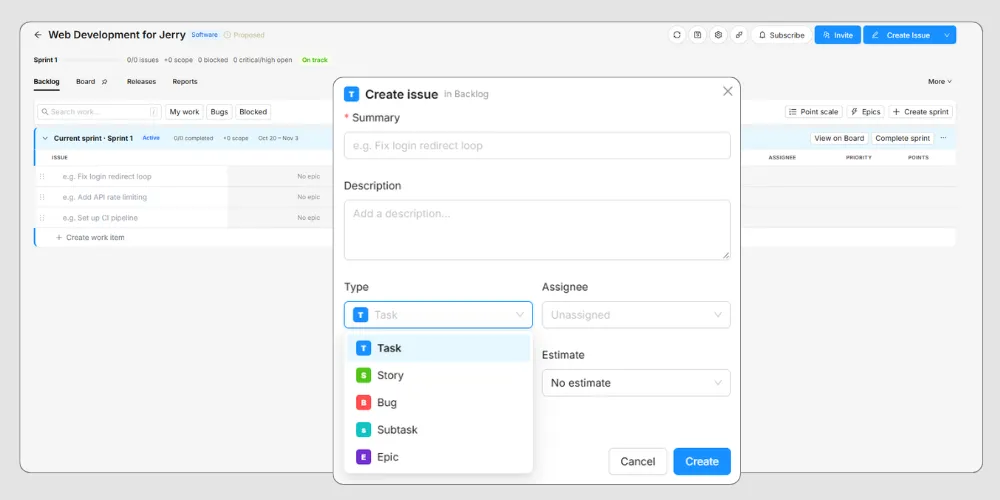The image size is (1000, 500).
Task: Go back using the arrow beside project title
Action: coord(38,35)
